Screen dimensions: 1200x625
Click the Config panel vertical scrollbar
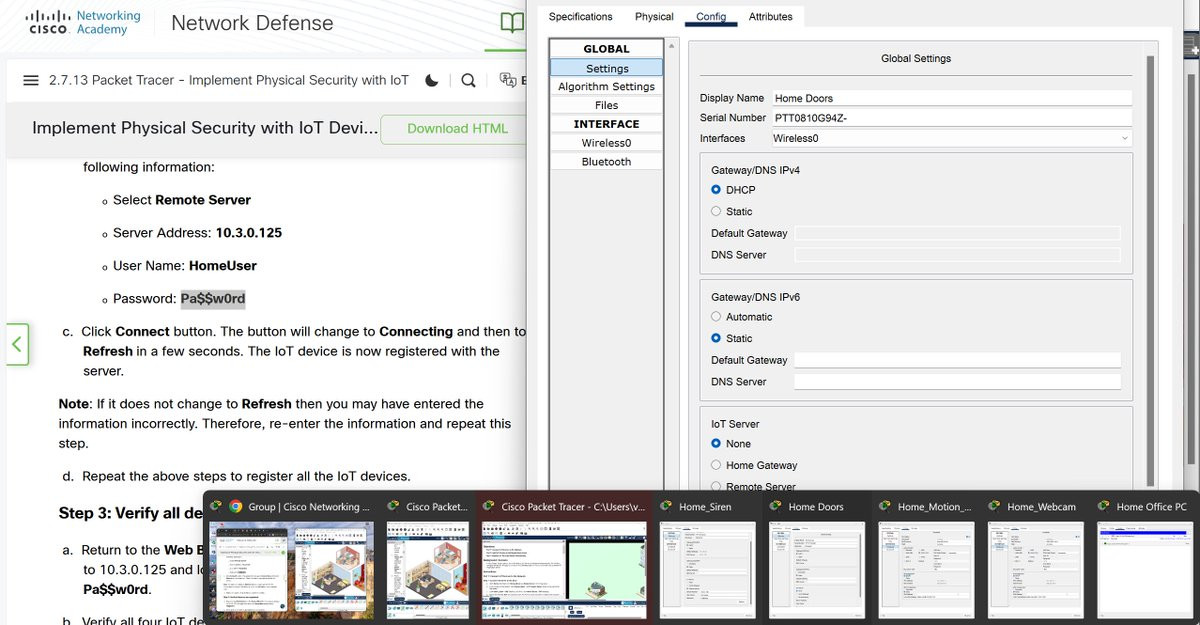click(x=1150, y=270)
